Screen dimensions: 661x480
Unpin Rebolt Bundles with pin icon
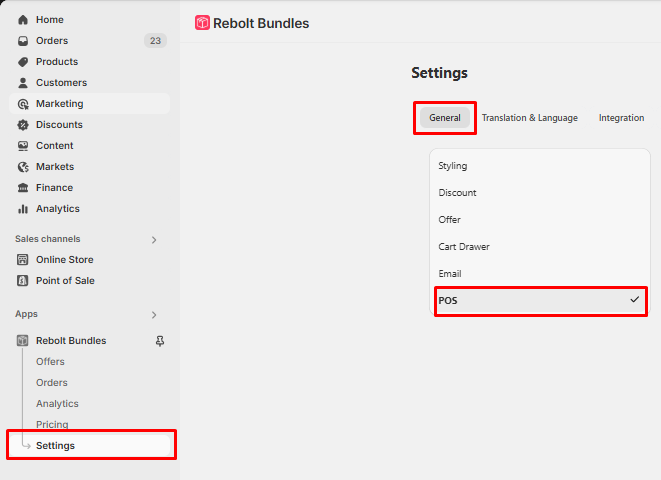[160, 341]
